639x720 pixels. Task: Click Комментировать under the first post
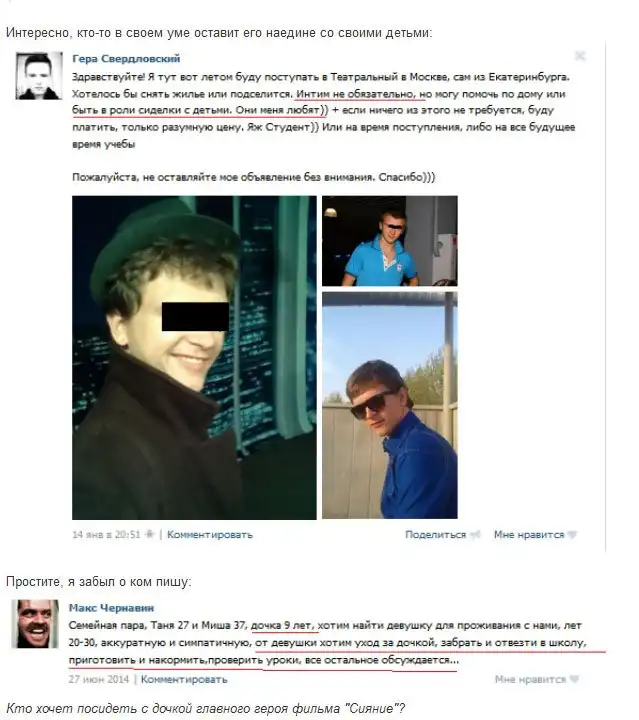click(x=210, y=534)
